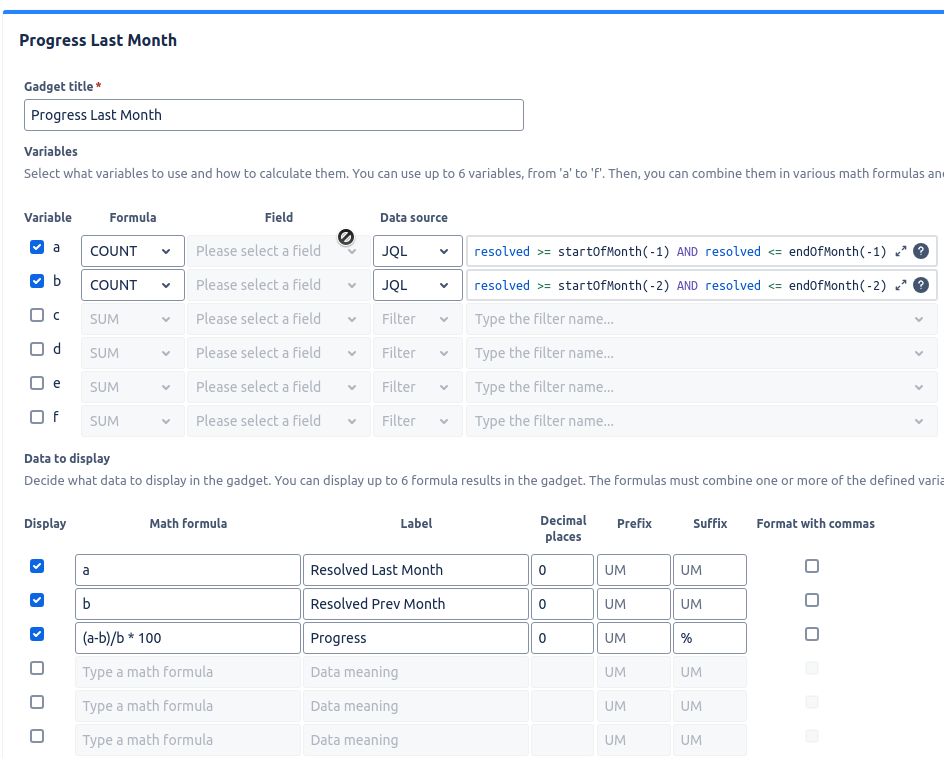Uncheck variable a checkbox
This screenshot has width=944, height=758.
[37, 247]
